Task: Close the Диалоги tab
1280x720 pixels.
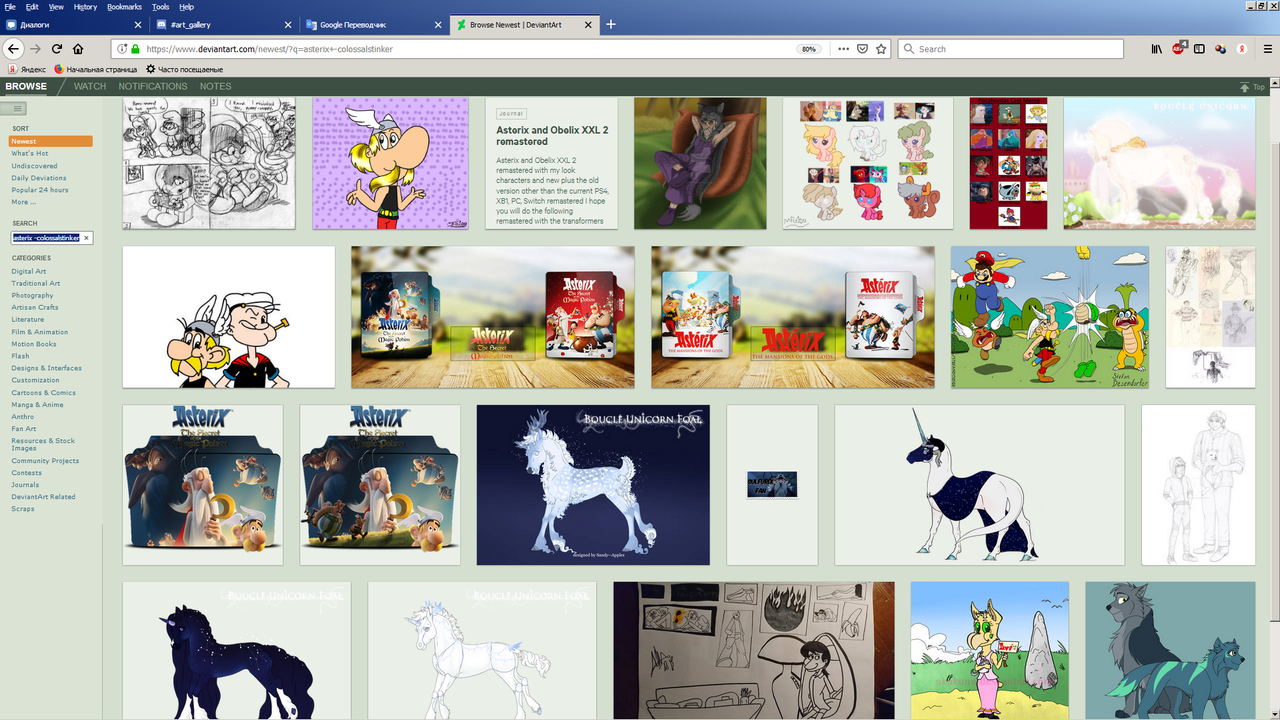Action: point(139,24)
